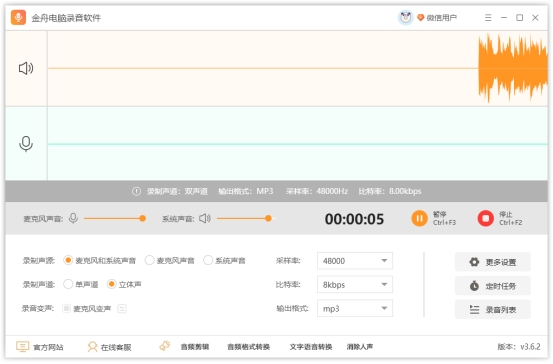The image size is (553, 364).
Task: Open 消除人声 vocal remover
Action: click(360, 347)
